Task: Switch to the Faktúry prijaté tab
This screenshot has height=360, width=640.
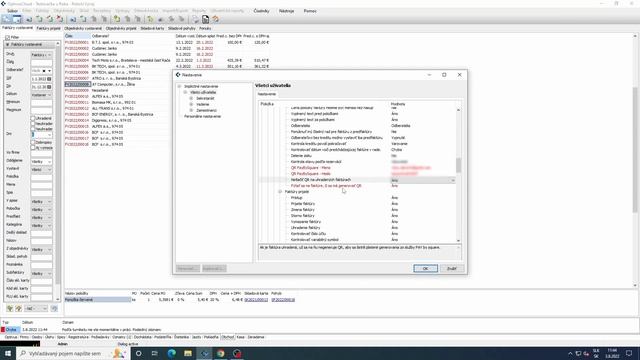Action: [49, 29]
